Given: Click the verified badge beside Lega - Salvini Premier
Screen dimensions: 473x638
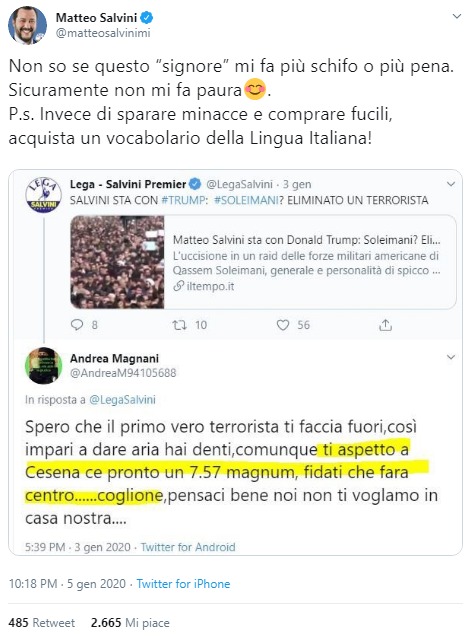Looking at the screenshot, I should pos(196,184).
